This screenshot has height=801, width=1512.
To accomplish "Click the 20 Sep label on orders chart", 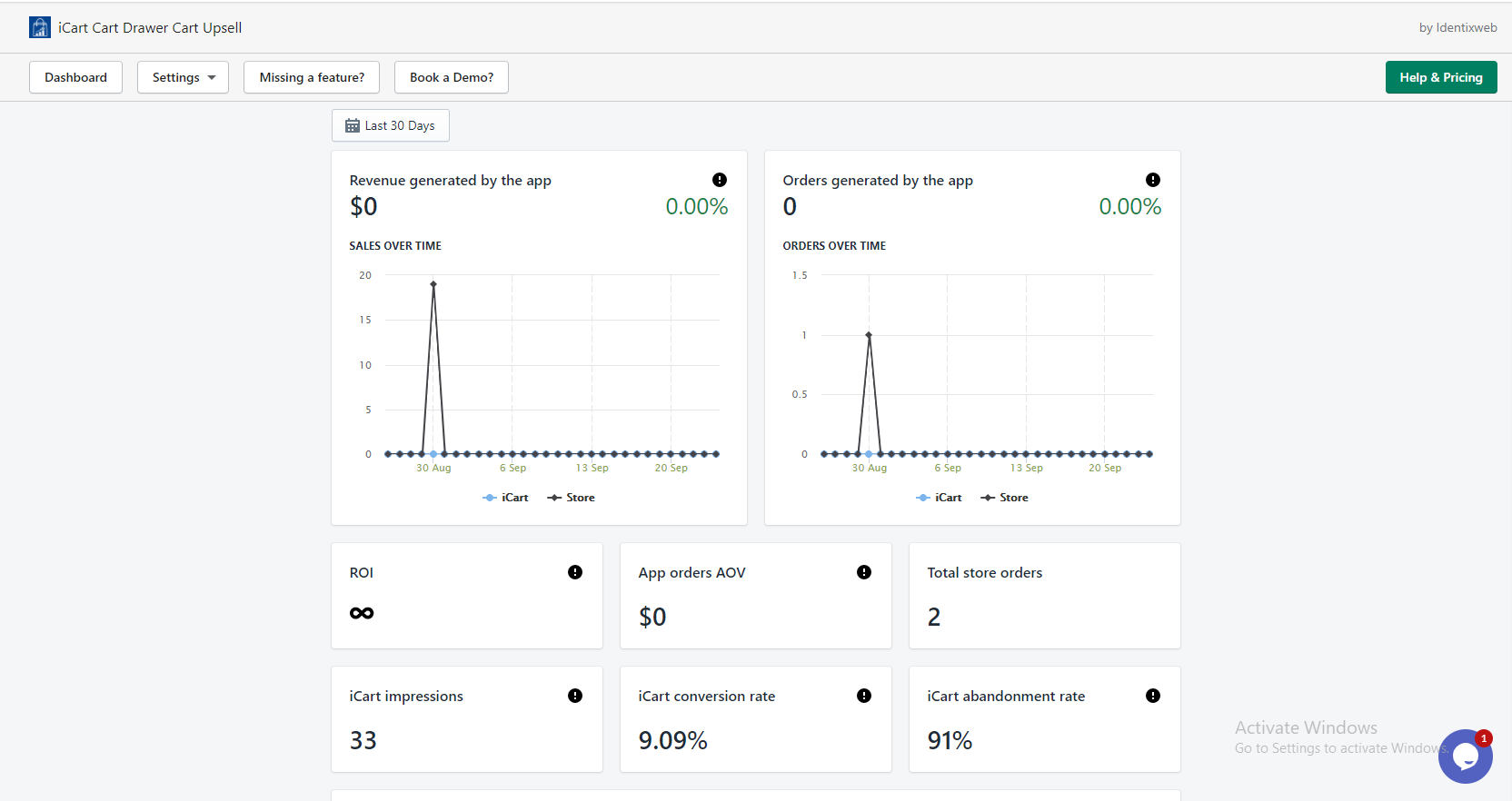I will (1105, 468).
